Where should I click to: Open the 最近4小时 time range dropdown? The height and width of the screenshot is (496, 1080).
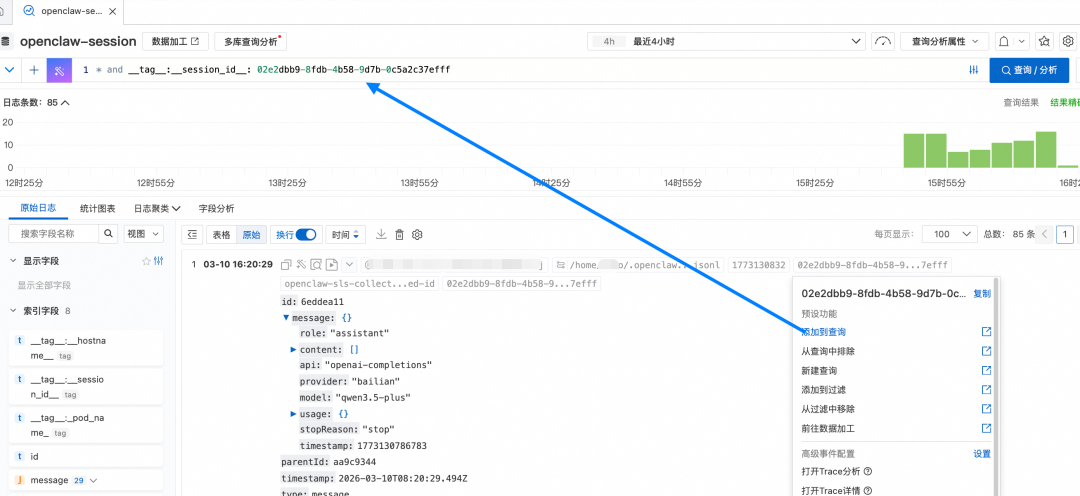pos(727,41)
